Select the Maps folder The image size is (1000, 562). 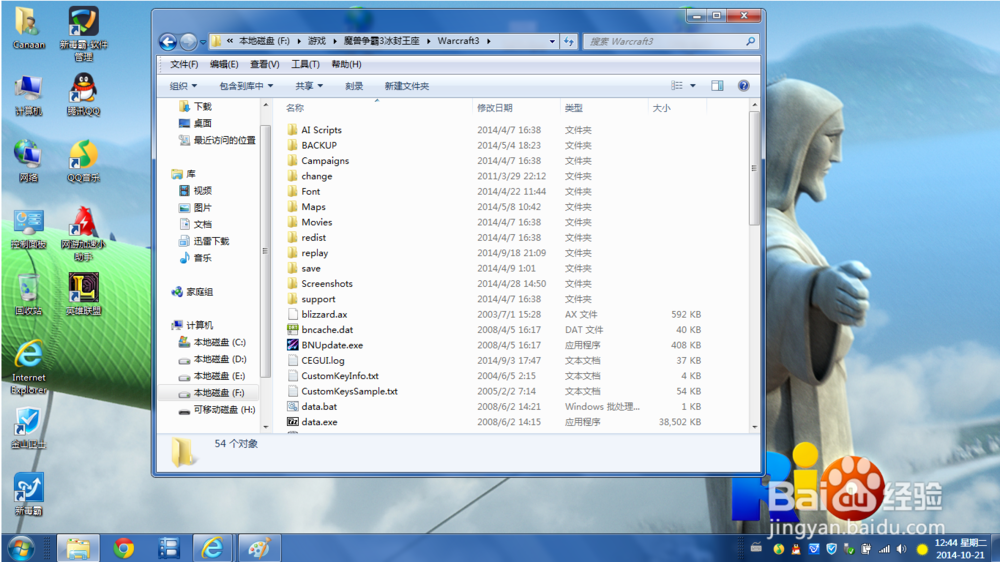[307, 207]
